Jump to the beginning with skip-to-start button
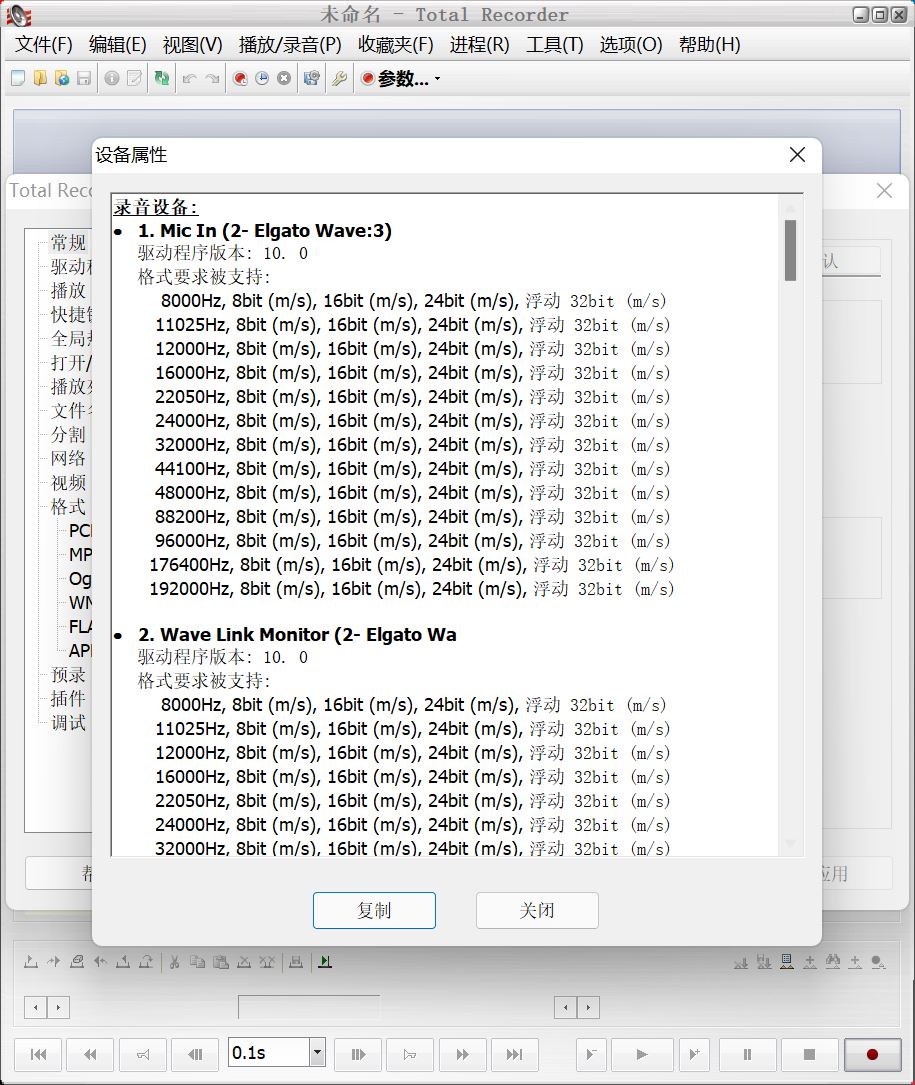 click(x=39, y=1054)
